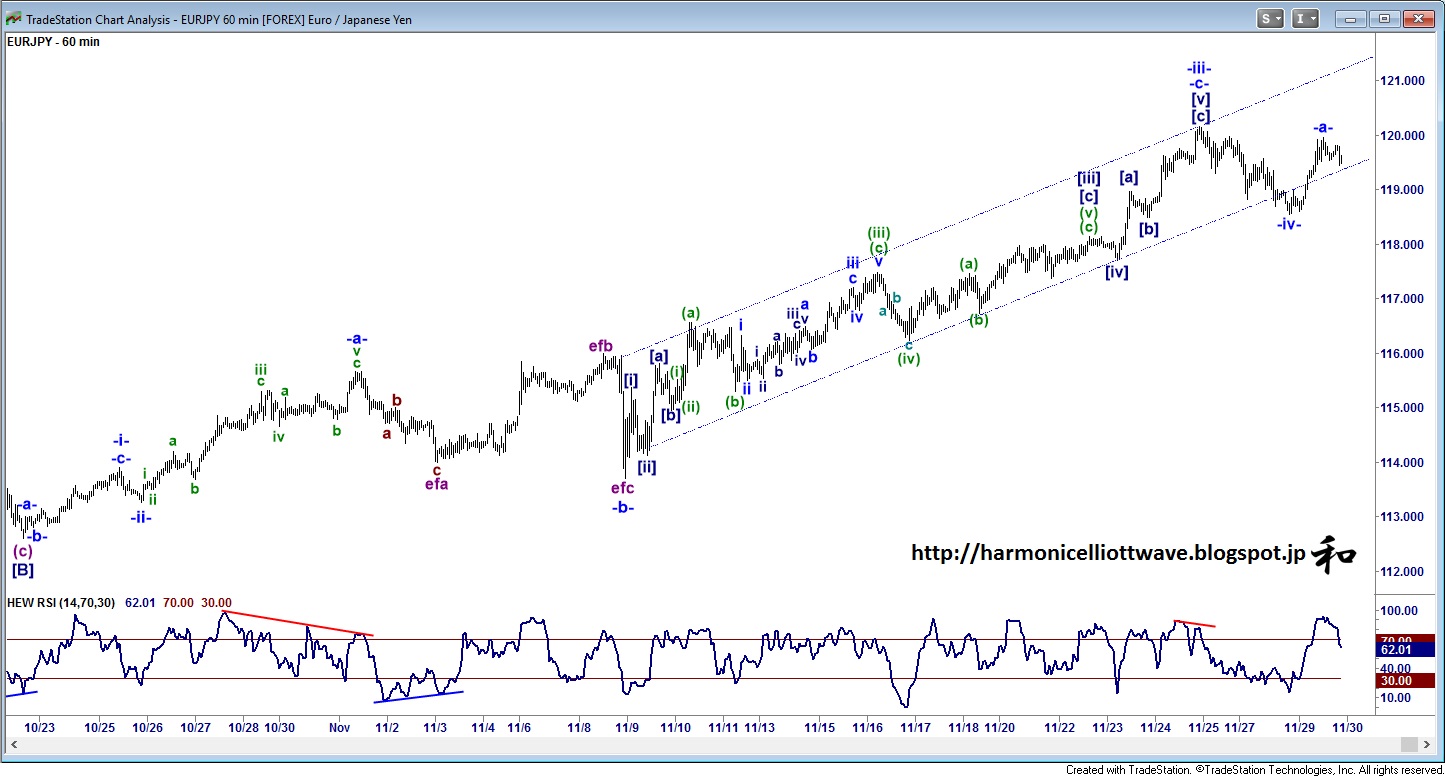This screenshot has width=1445, height=776.
Task: Select the 'efa' wave label
Action: (436, 484)
